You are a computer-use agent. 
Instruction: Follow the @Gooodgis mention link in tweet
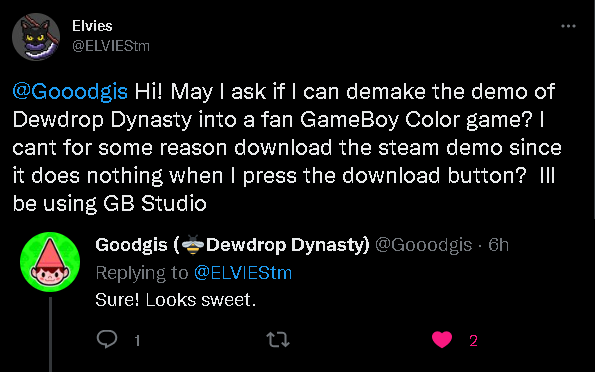[70, 91]
